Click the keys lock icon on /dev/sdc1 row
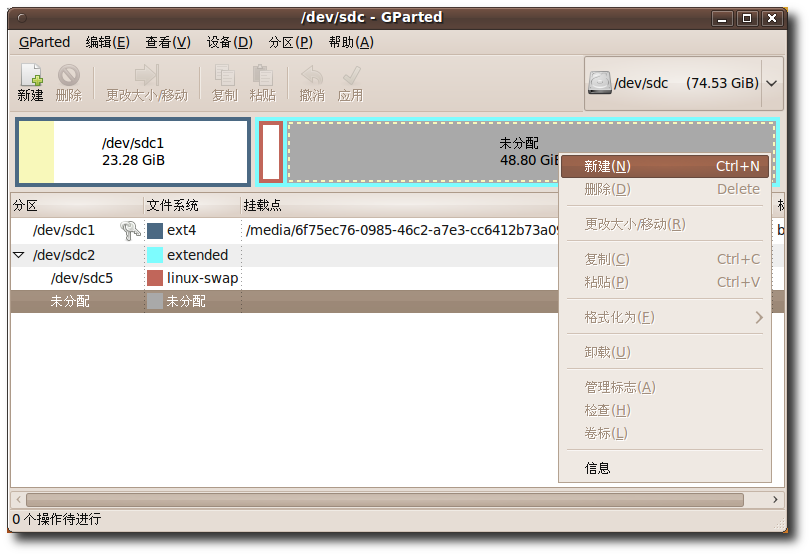Viewport: 811px width, 556px height. click(130, 230)
